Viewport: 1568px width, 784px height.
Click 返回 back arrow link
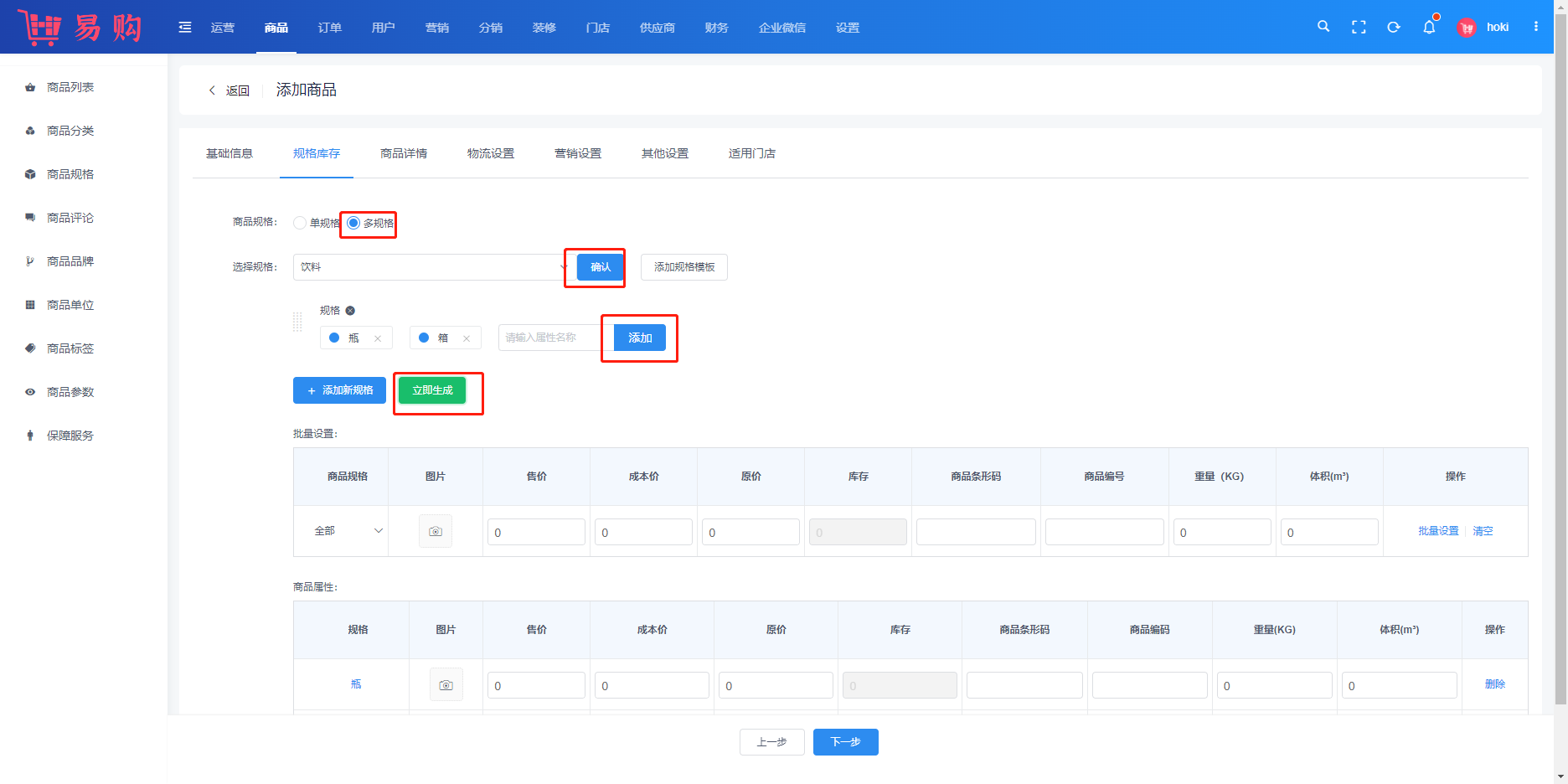229,90
